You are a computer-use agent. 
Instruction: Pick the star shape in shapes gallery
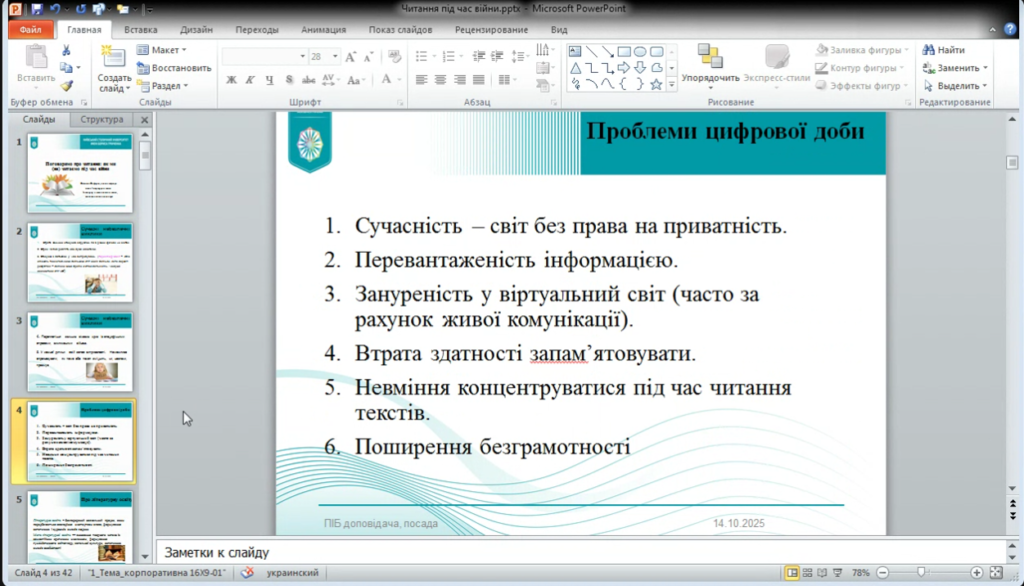[x=657, y=85]
